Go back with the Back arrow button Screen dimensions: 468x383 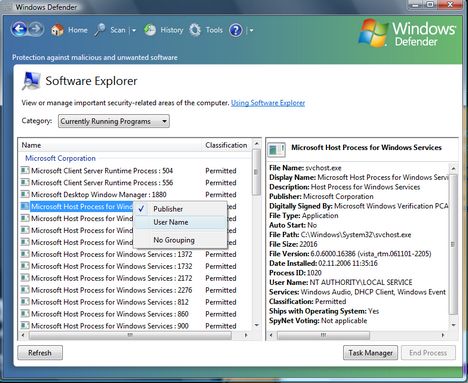[x=19, y=29]
